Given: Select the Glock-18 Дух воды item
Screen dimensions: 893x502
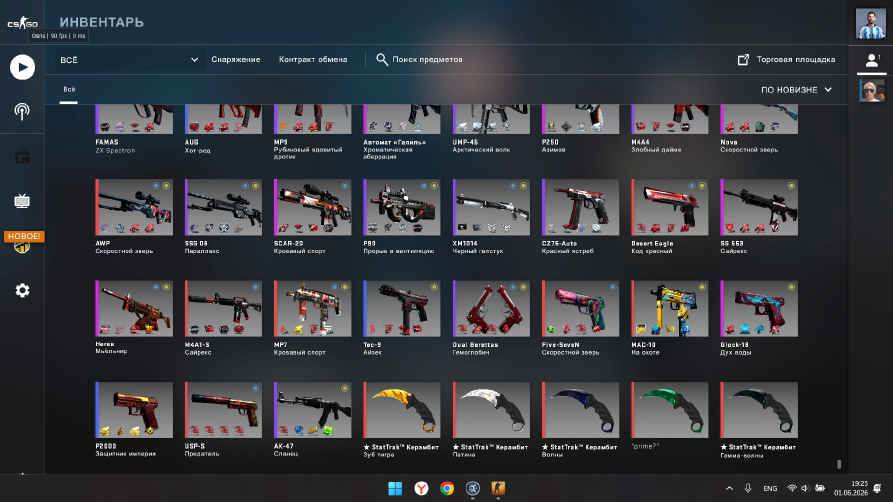Looking at the screenshot, I should pos(759,308).
